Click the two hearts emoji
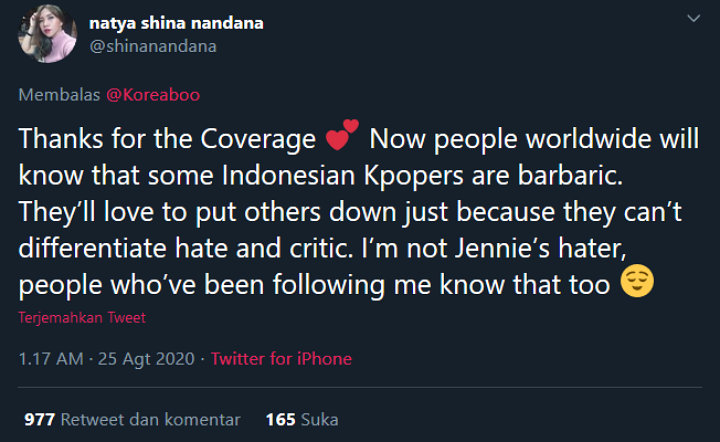Screen dimensions: 720x442 click(x=342, y=136)
